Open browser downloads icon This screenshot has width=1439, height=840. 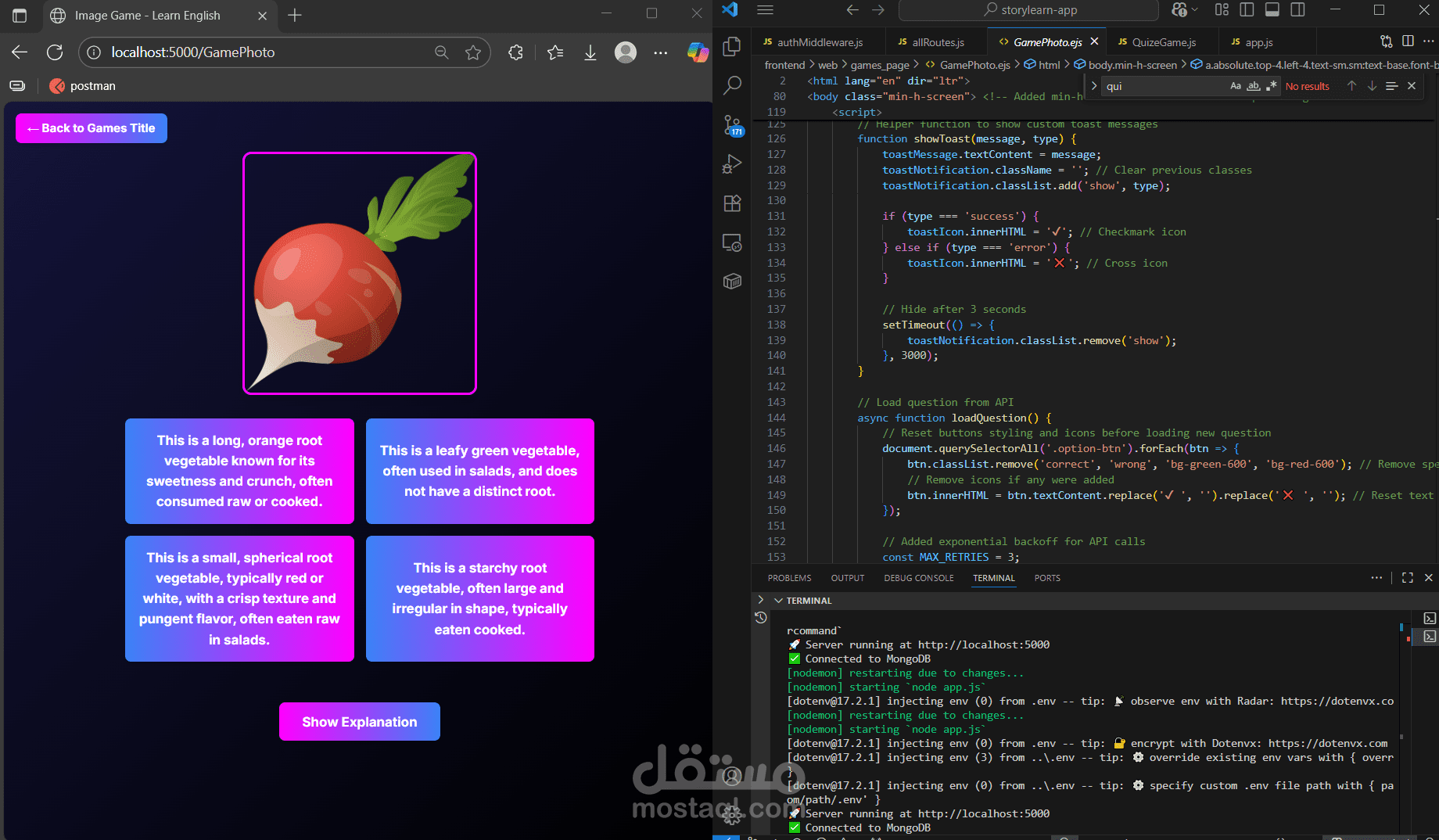click(x=590, y=52)
